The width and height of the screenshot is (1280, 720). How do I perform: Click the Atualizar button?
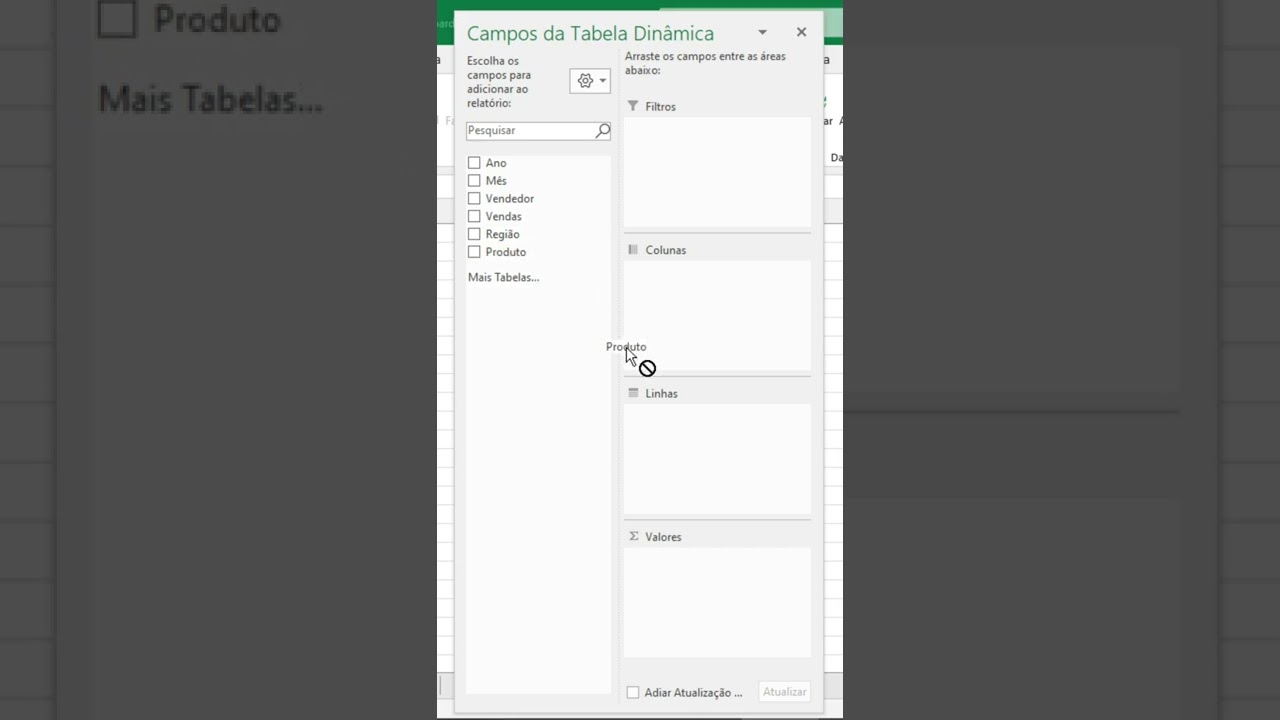coord(785,692)
